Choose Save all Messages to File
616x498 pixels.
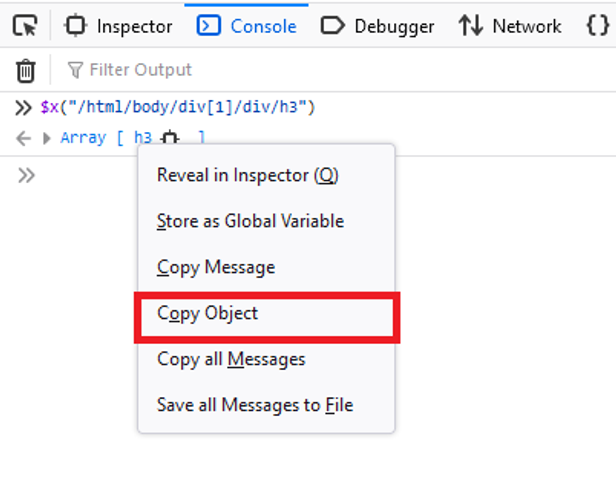(x=255, y=405)
